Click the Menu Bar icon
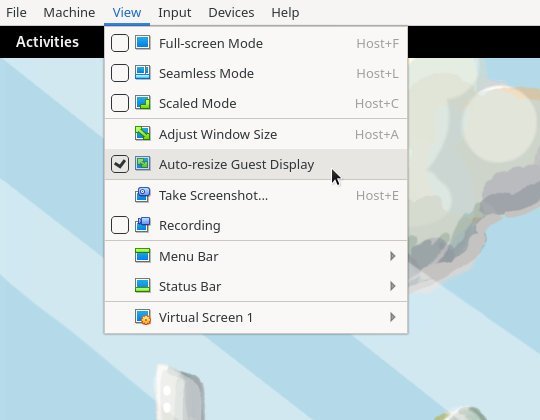 point(142,256)
